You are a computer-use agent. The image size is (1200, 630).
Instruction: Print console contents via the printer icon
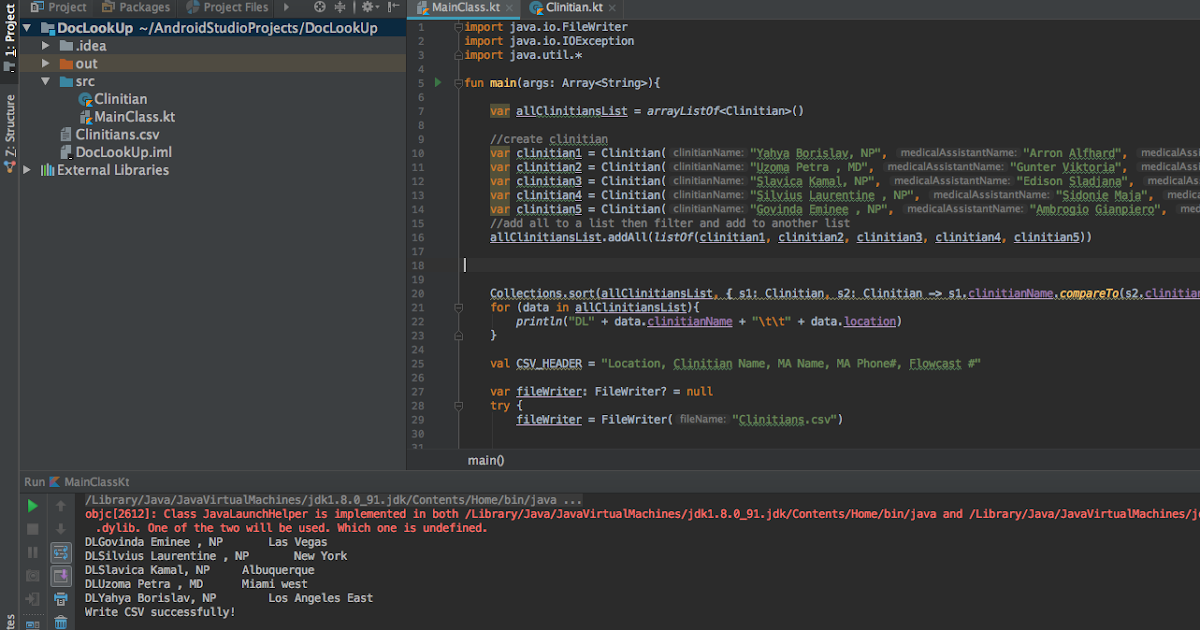click(60, 598)
